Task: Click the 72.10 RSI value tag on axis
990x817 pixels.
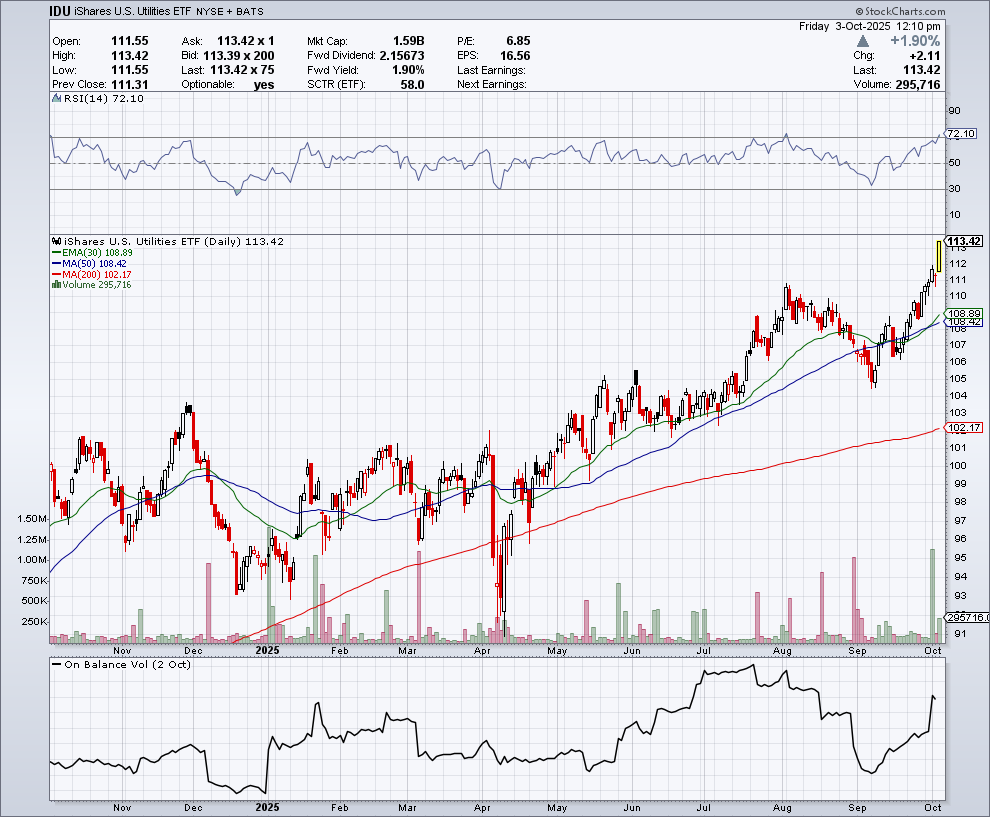Action: click(961, 134)
